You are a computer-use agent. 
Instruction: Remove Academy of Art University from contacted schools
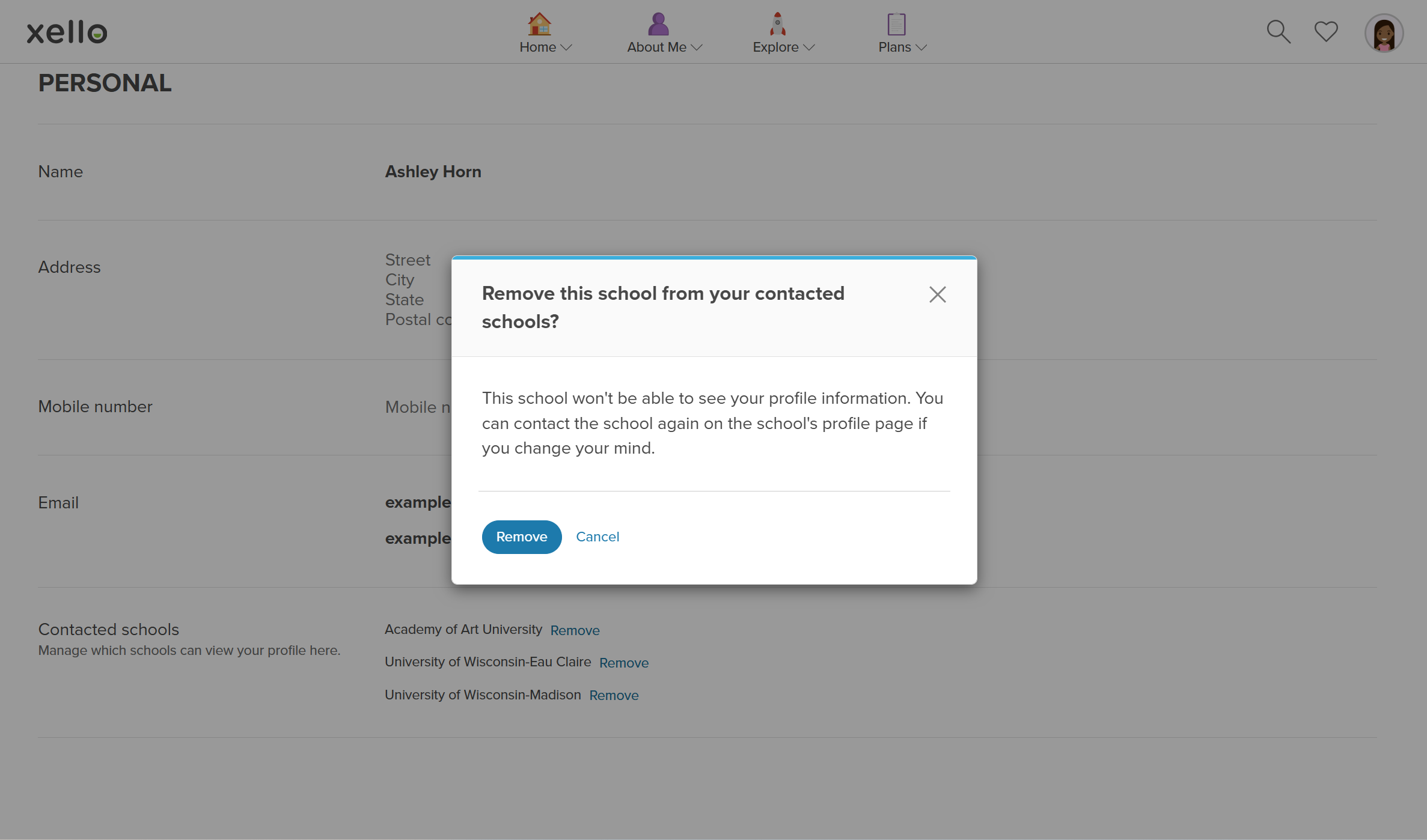pyautogui.click(x=575, y=630)
